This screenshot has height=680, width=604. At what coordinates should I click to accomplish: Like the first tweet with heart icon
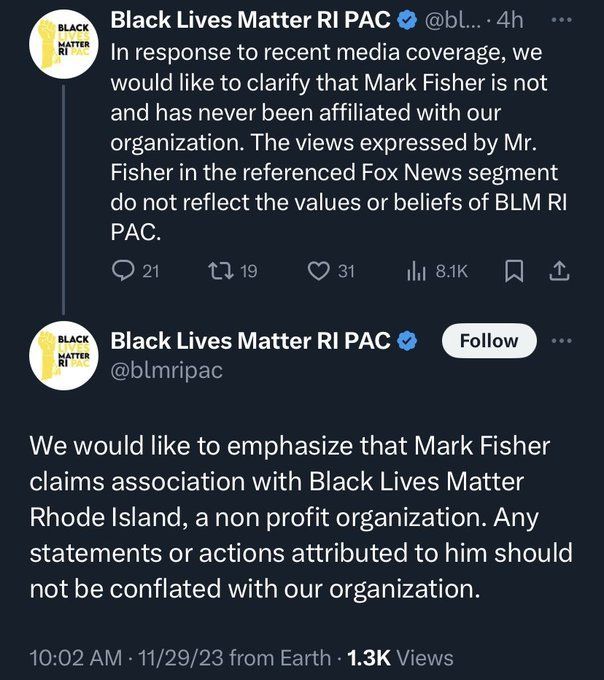coord(320,270)
